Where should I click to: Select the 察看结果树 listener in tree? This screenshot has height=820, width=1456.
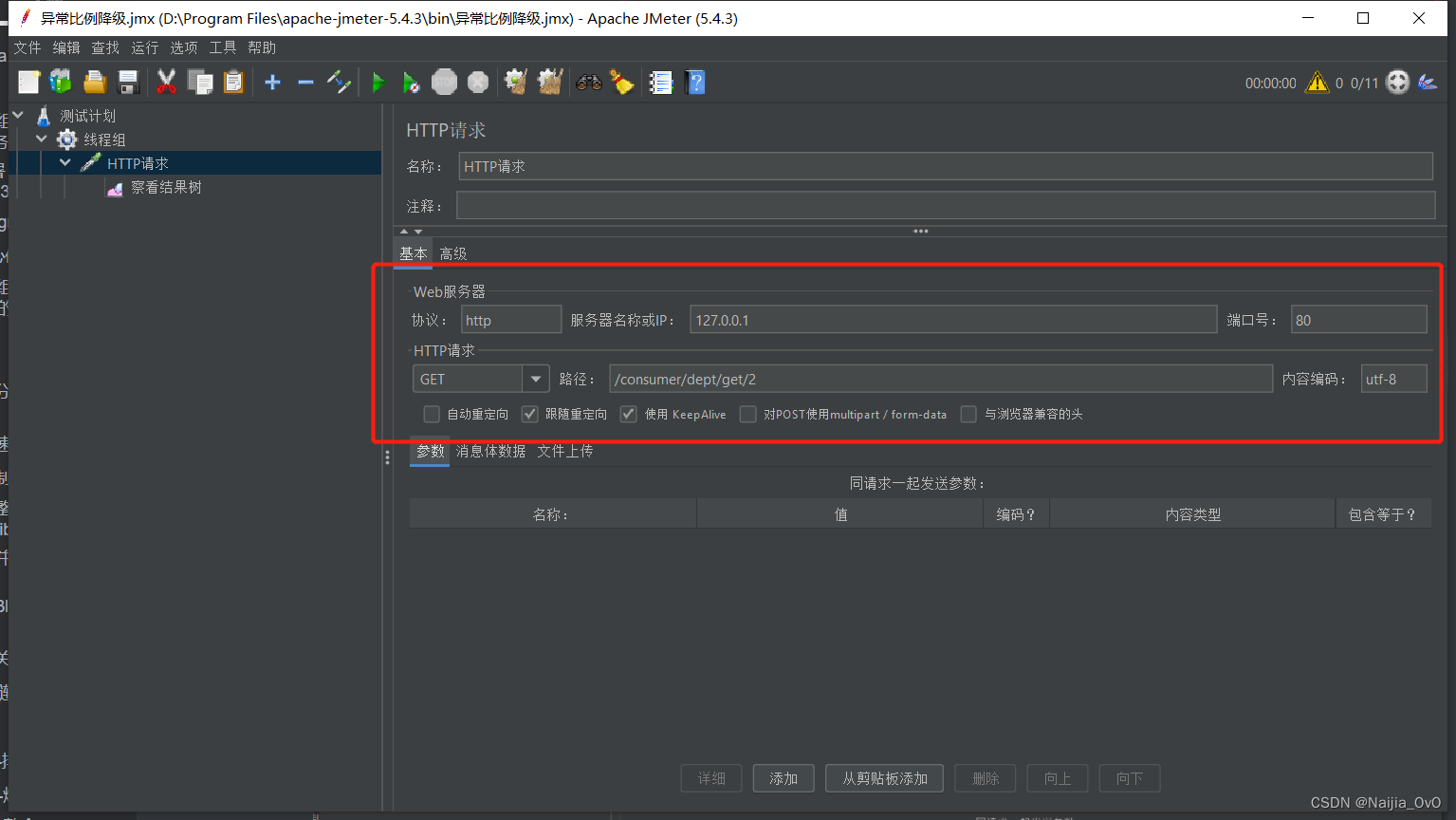166,188
